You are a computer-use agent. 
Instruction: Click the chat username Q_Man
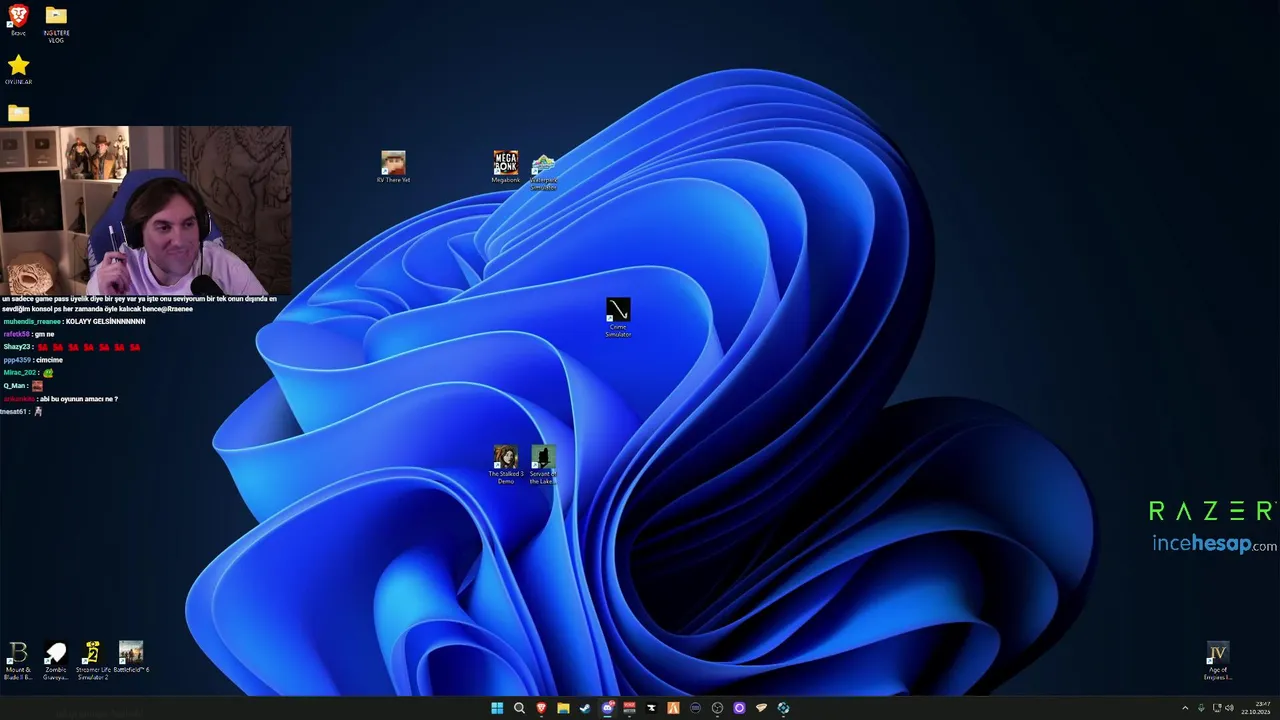13,386
